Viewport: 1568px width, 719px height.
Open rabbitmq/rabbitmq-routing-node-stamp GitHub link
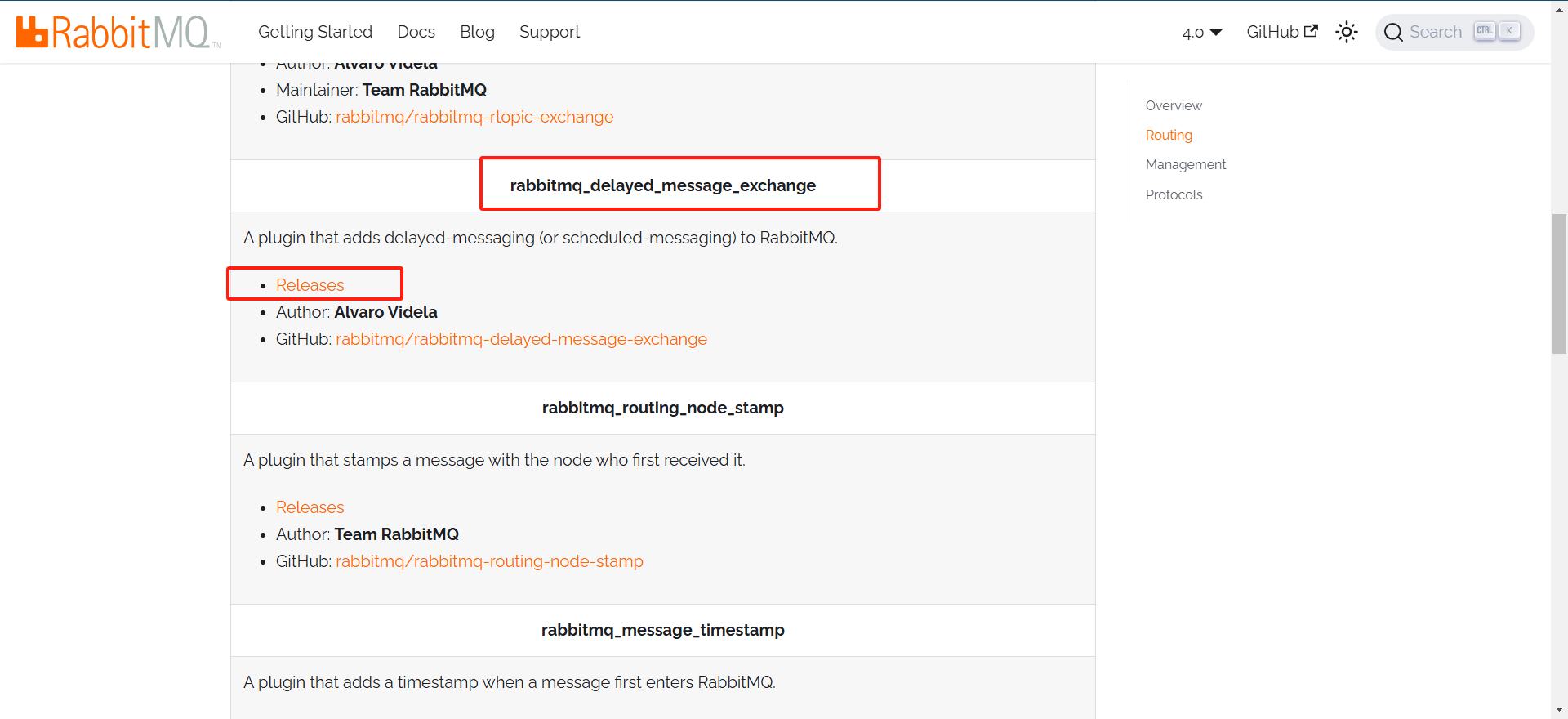489,561
